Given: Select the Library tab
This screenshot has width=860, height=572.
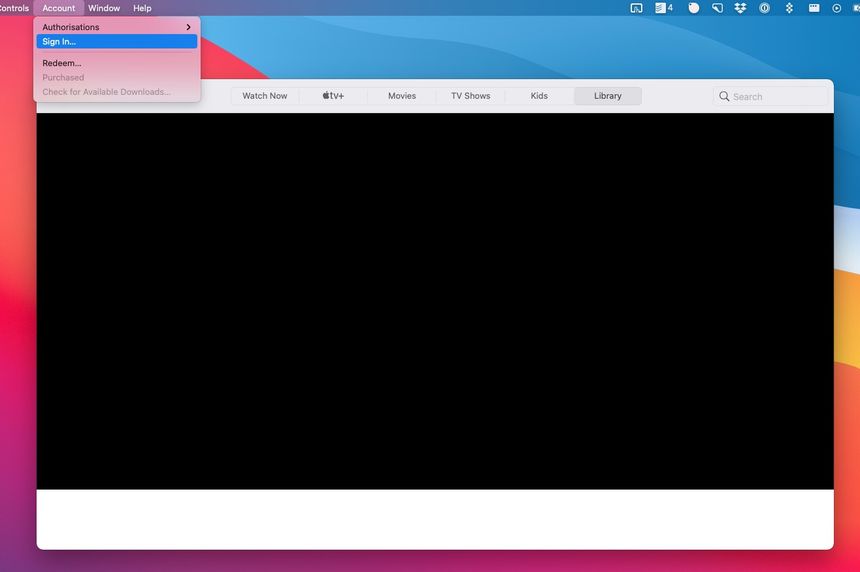Looking at the screenshot, I should point(607,96).
